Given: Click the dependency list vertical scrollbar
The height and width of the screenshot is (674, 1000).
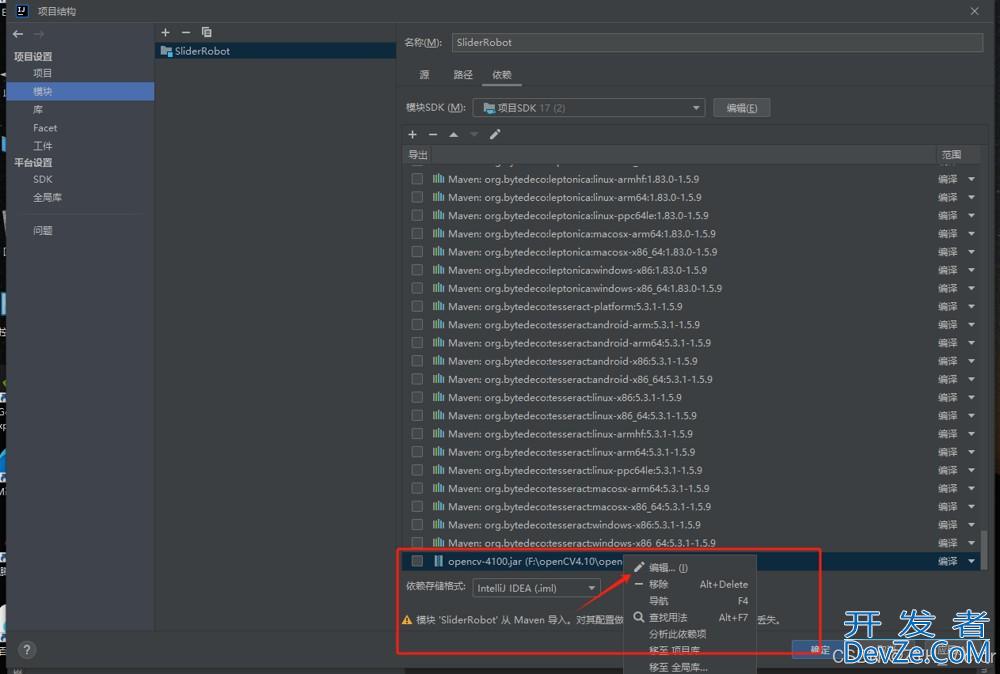Looking at the screenshot, I should [x=986, y=549].
